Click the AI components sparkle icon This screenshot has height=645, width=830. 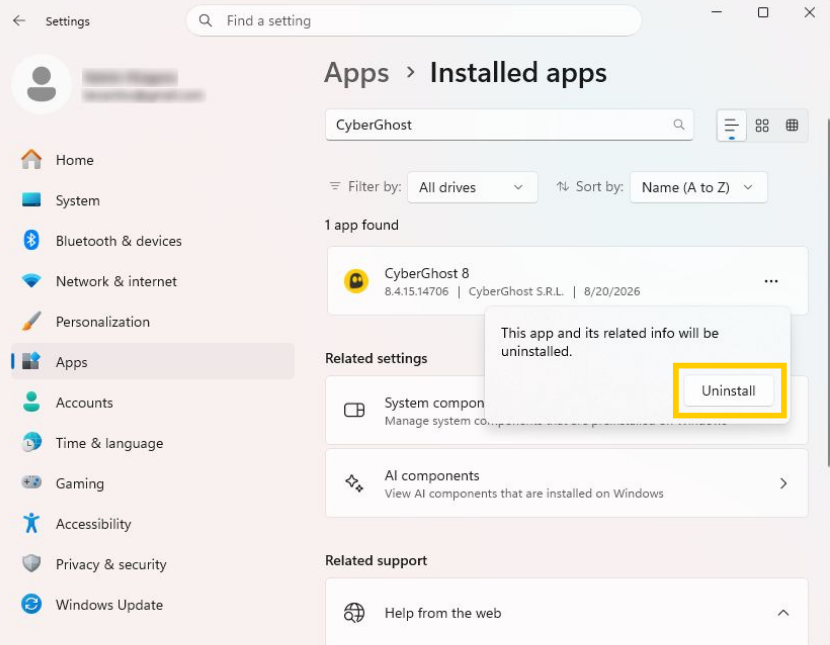354,483
